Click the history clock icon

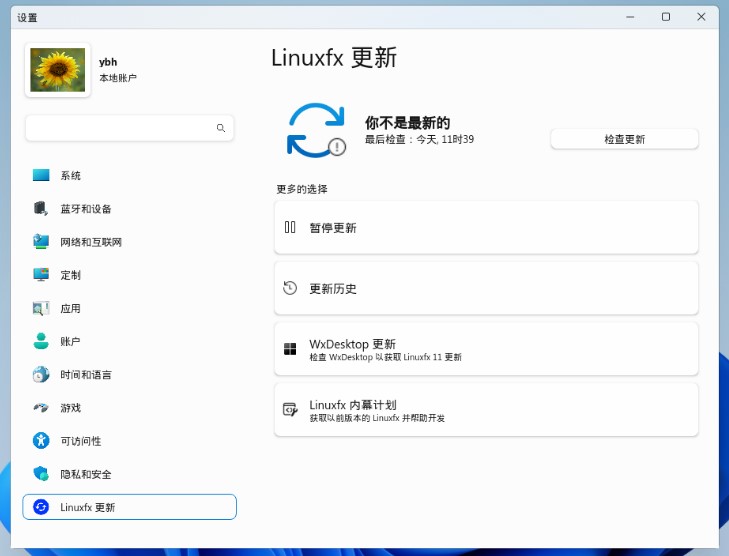(x=290, y=288)
